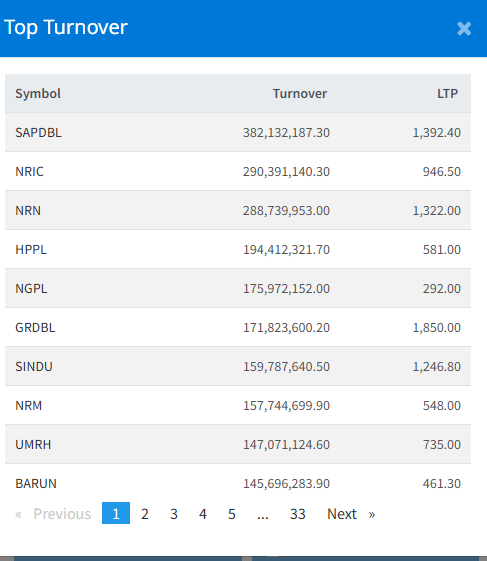Close the Top Turnover dialog
This screenshot has height=561, width=487.
click(x=464, y=29)
